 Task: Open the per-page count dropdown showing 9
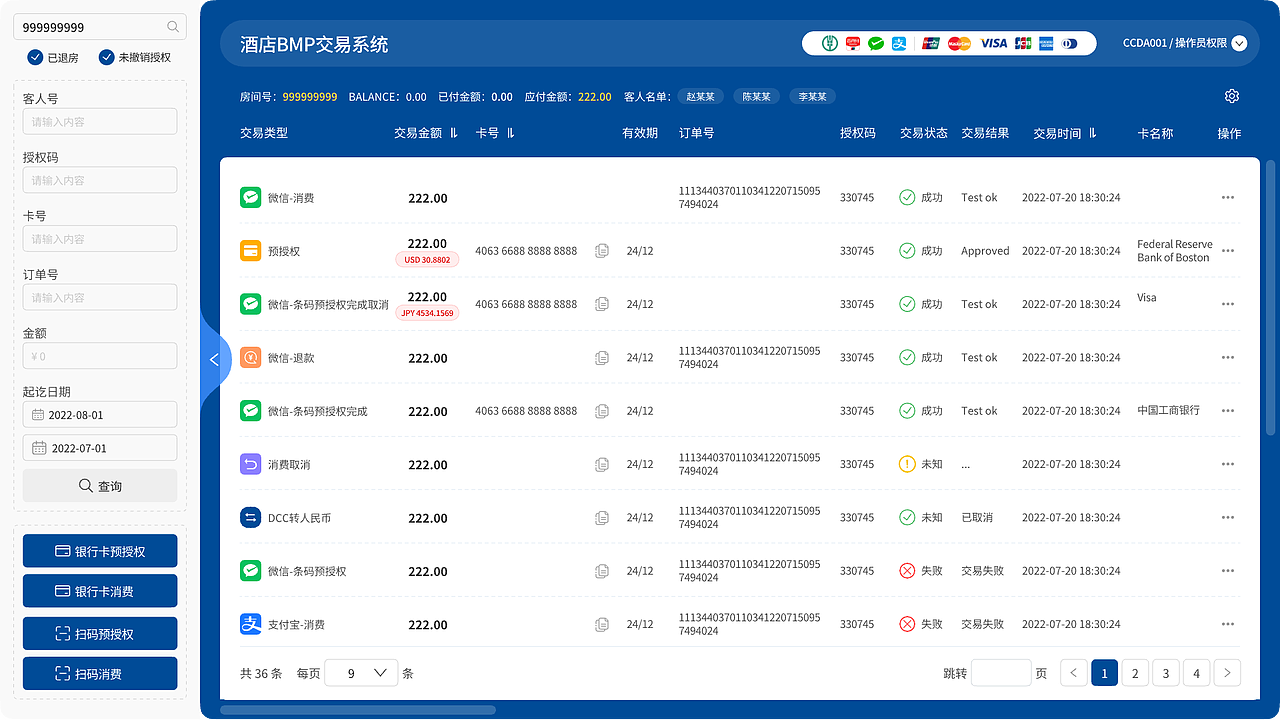[x=361, y=673]
